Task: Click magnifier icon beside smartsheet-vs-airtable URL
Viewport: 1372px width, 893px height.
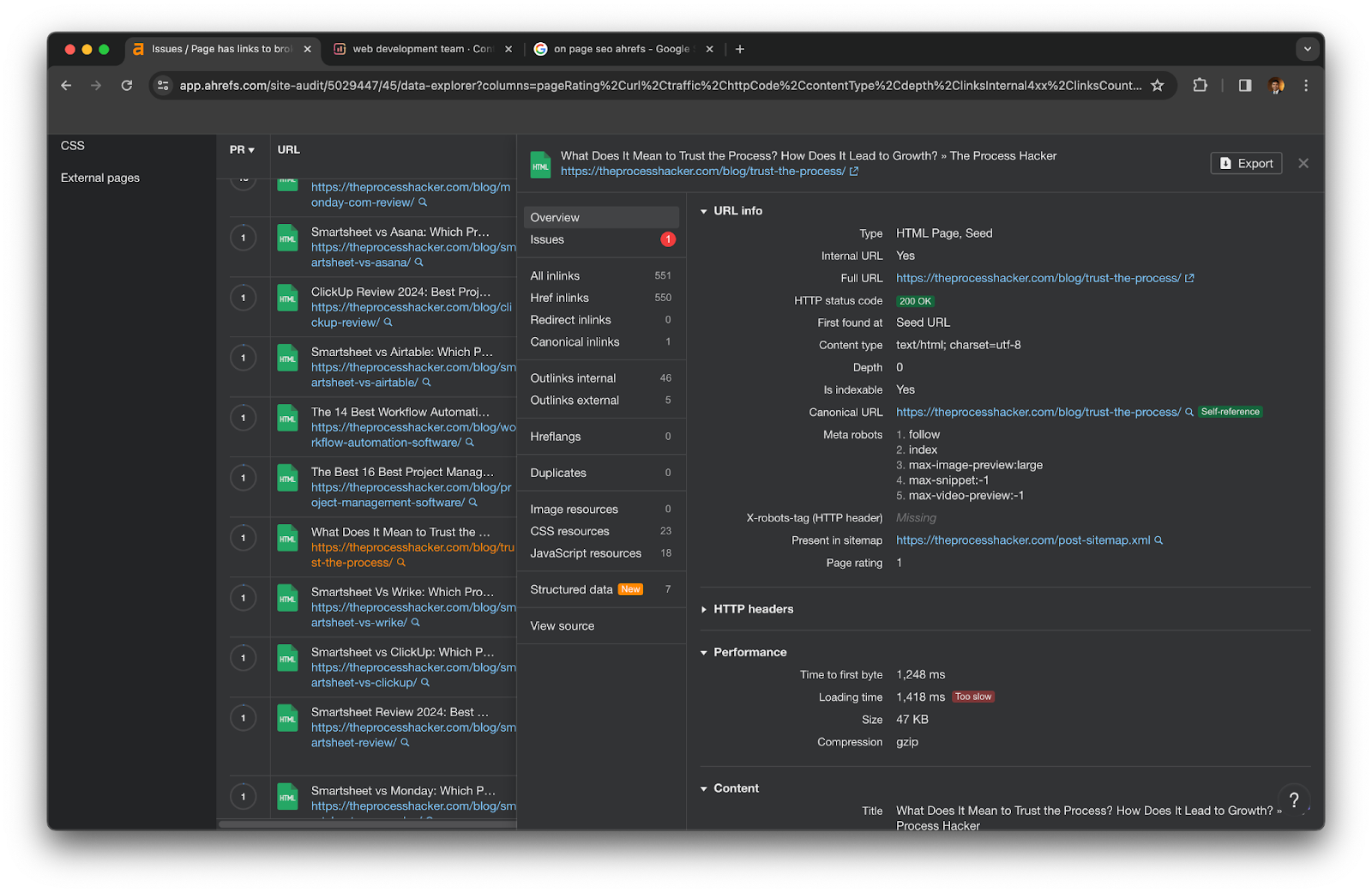Action: pyautogui.click(x=427, y=383)
